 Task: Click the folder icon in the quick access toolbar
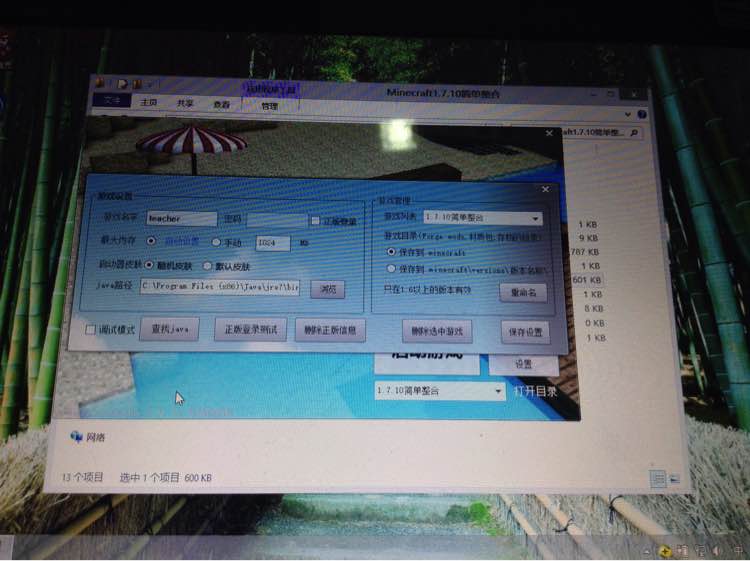(x=137, y=84)
